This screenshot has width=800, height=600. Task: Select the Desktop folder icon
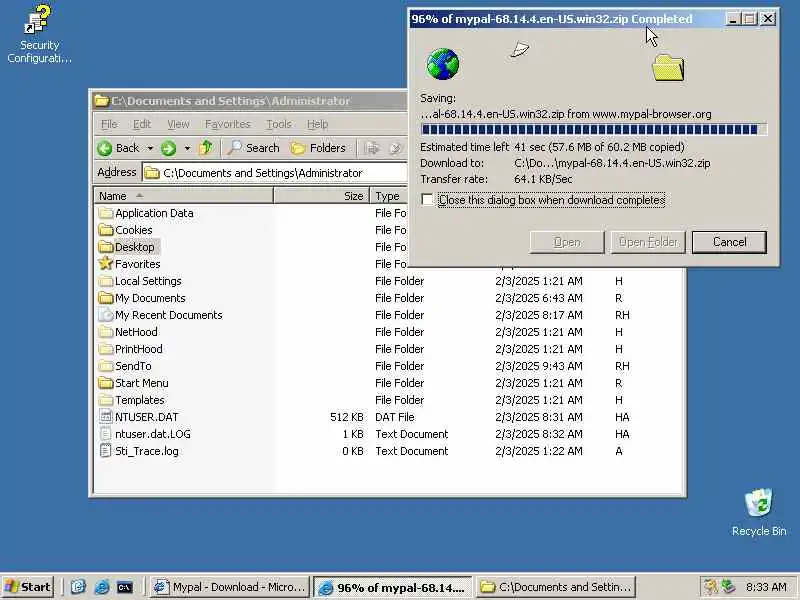(x=106, y=247)
